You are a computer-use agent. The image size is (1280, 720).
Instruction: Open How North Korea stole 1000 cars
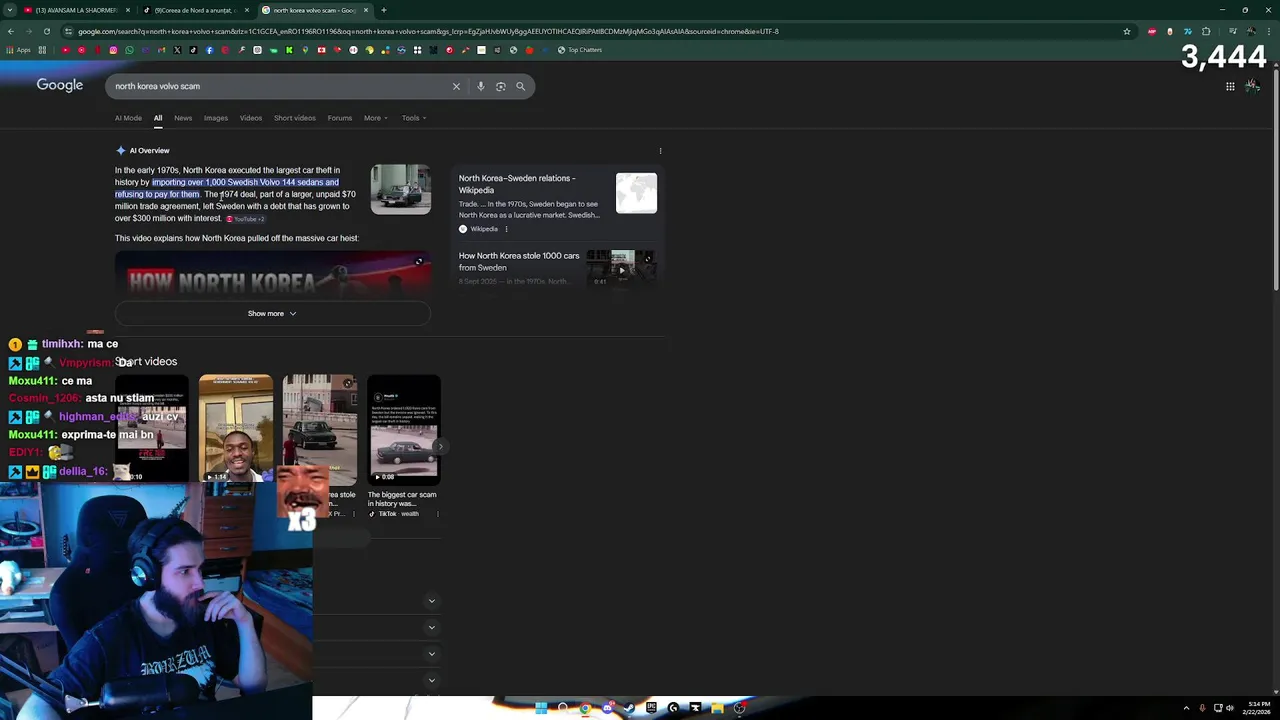coord(519,261)
